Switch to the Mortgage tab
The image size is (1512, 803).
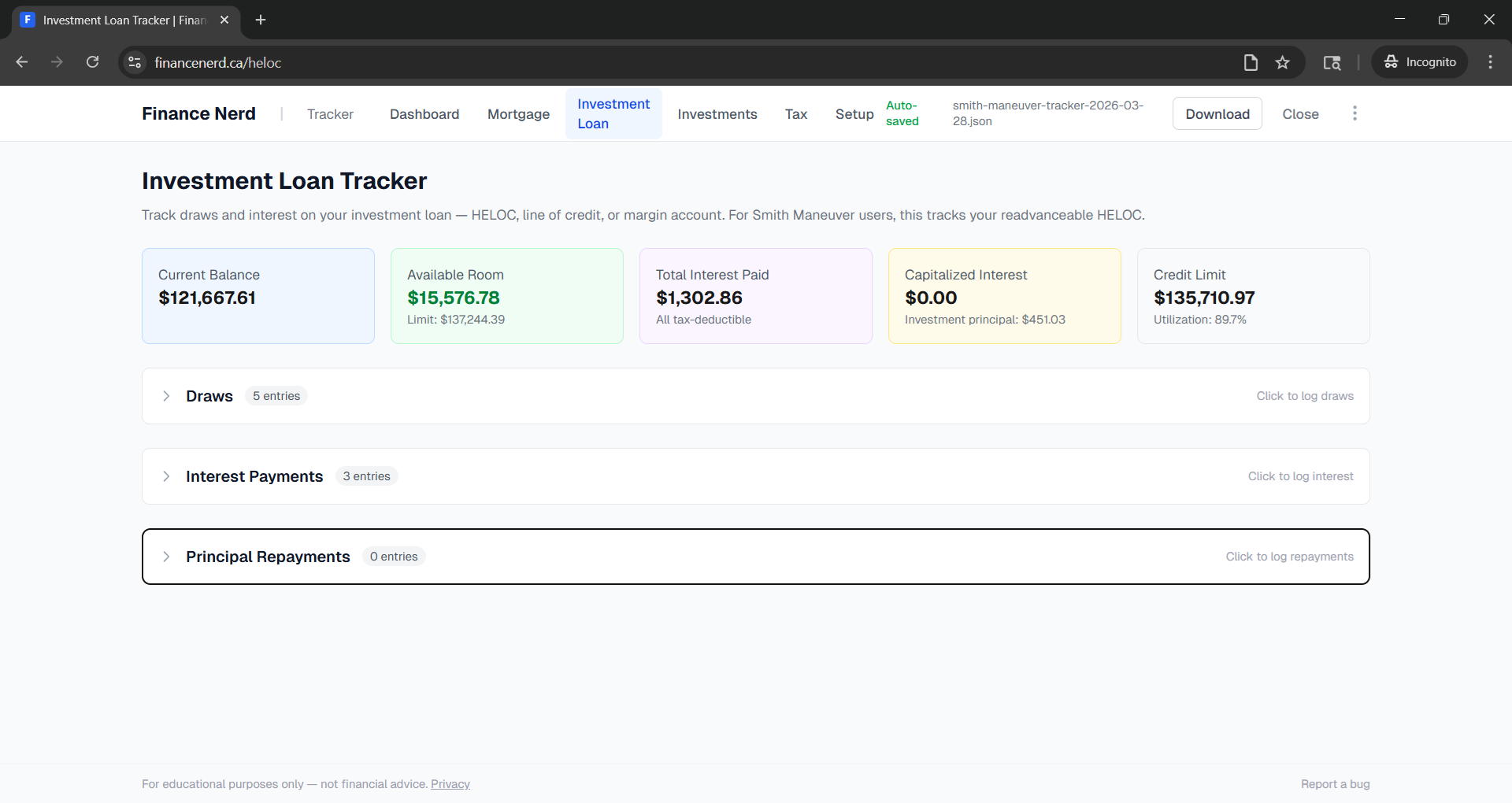tap(518, 113)
